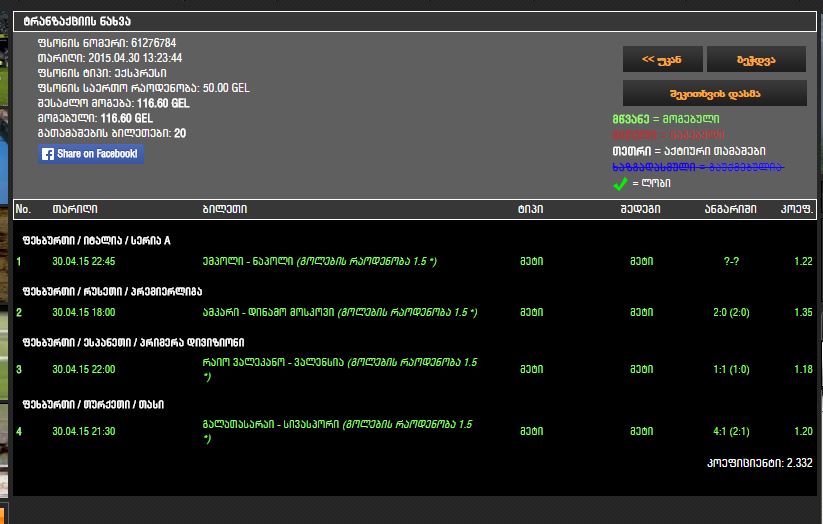
Task: Click the Facebook logo icon
Action: (x=48, y=154)
